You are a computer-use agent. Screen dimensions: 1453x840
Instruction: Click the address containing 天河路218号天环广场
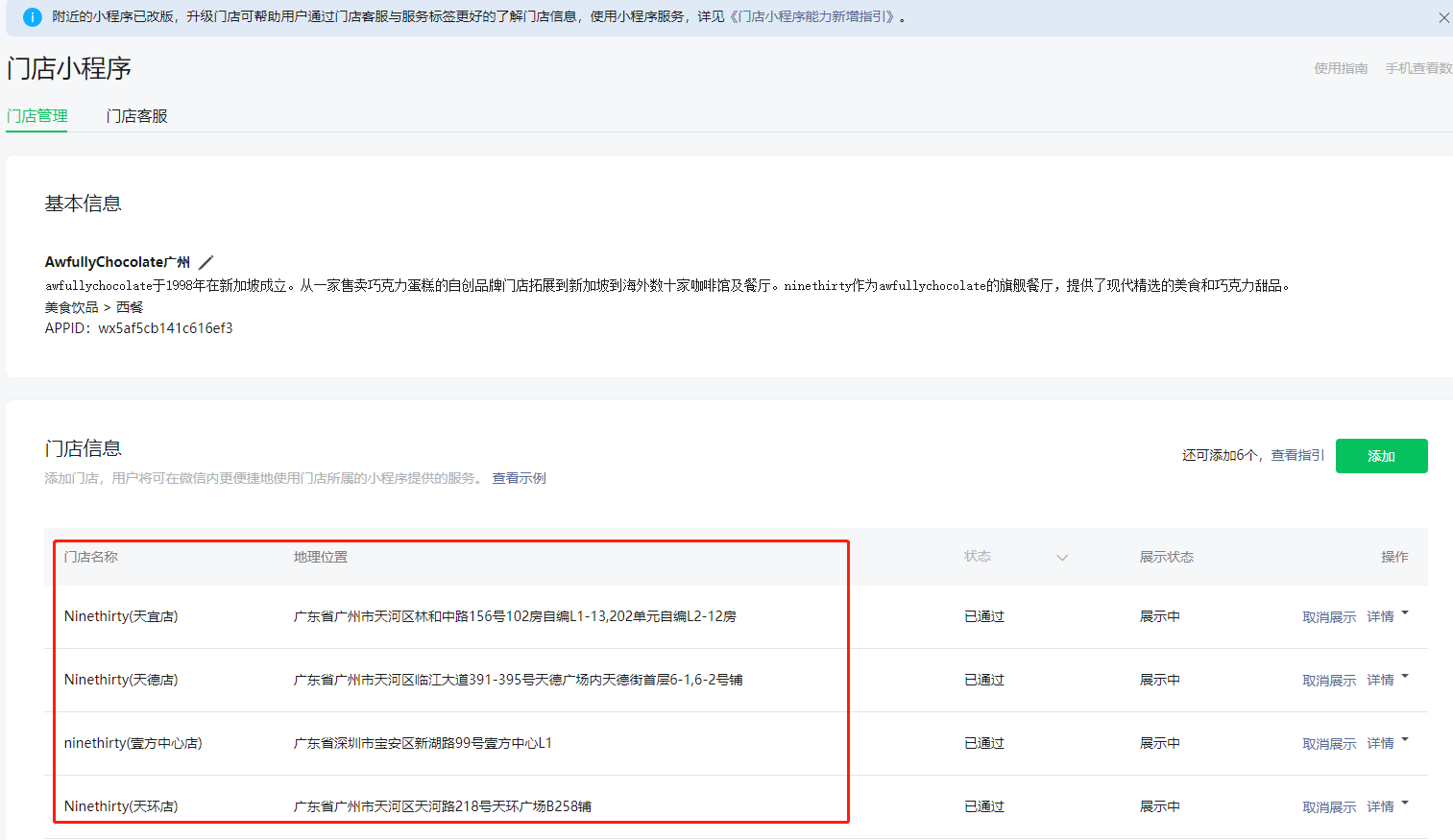[442, 806]
